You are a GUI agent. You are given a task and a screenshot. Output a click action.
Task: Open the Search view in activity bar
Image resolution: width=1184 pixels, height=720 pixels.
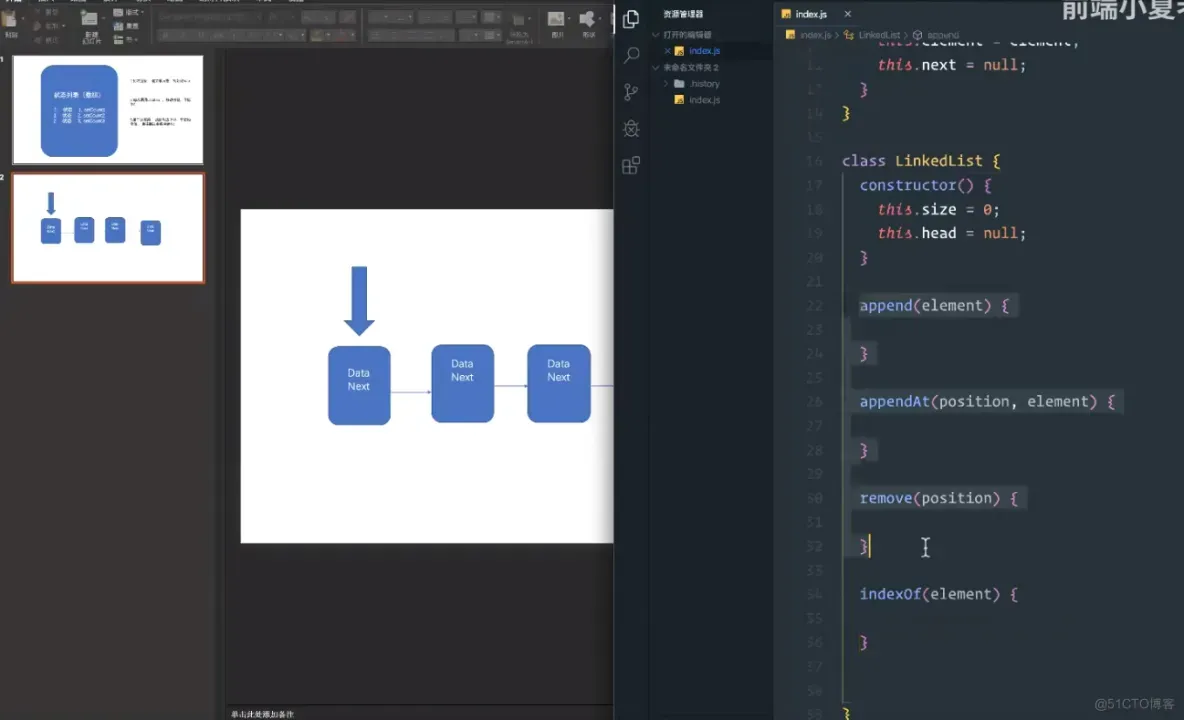point(631,55)
